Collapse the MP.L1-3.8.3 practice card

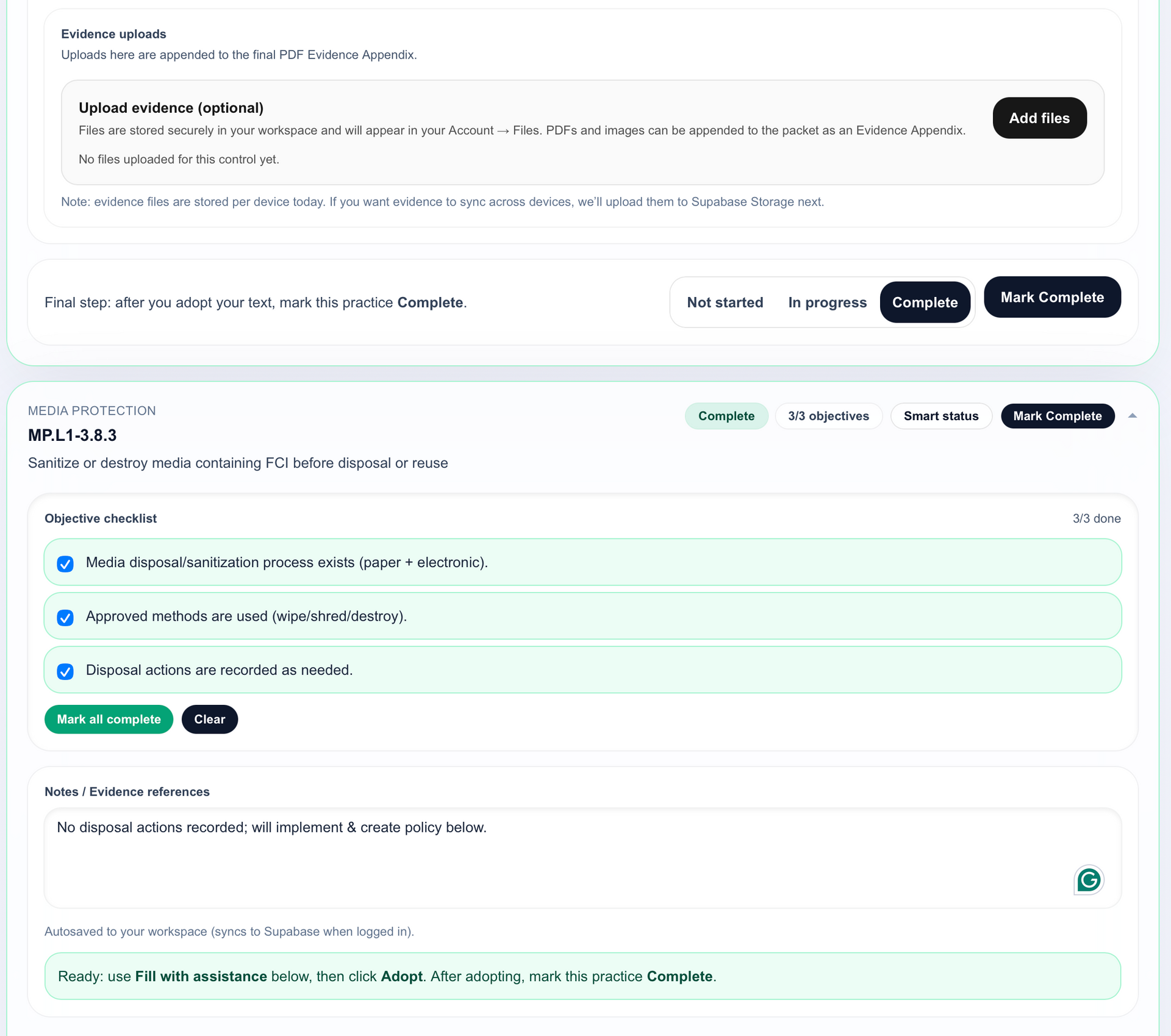tap(1133, 416)
